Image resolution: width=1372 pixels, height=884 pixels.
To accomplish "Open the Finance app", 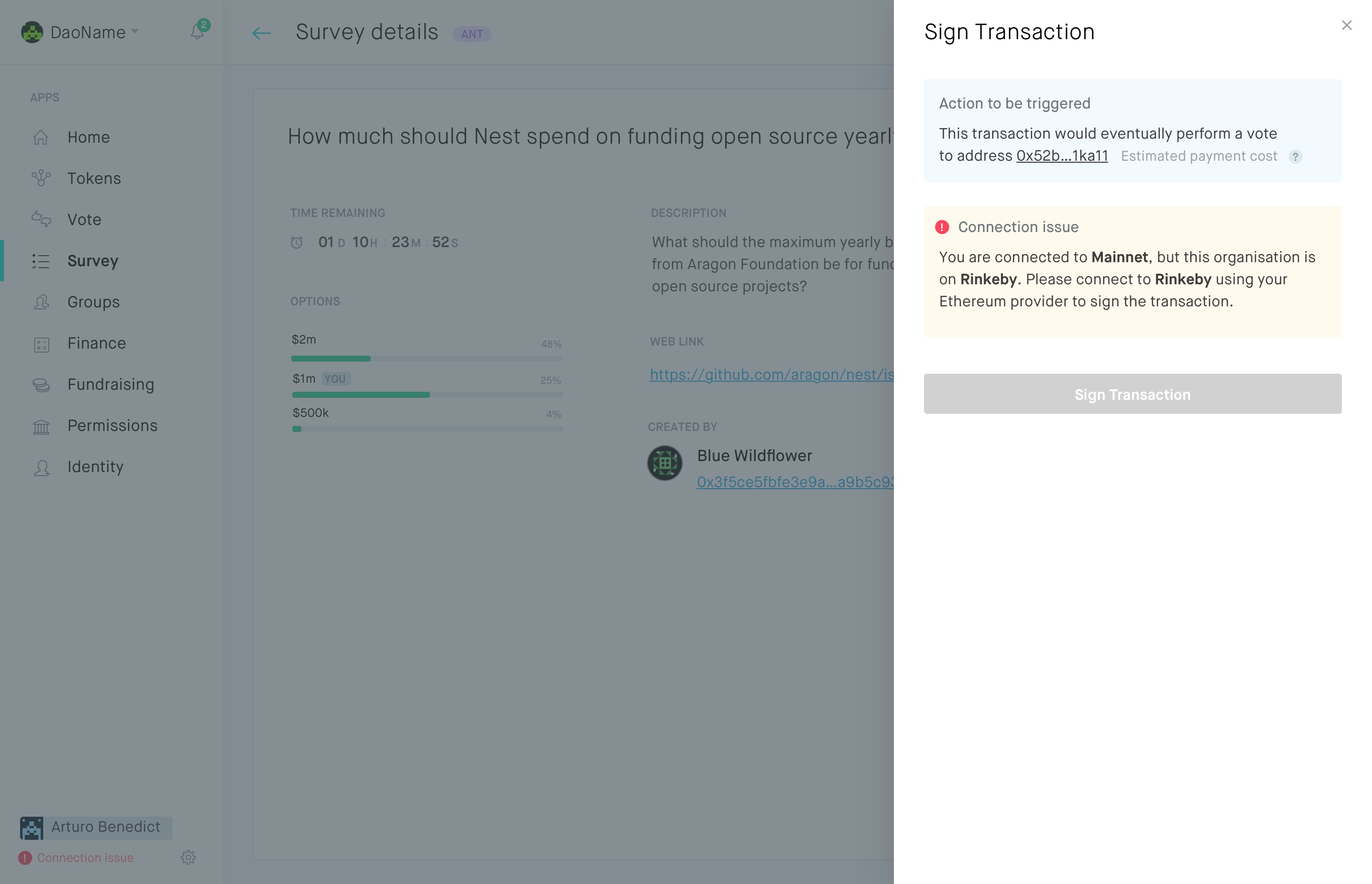I will [x=96, y=343].
